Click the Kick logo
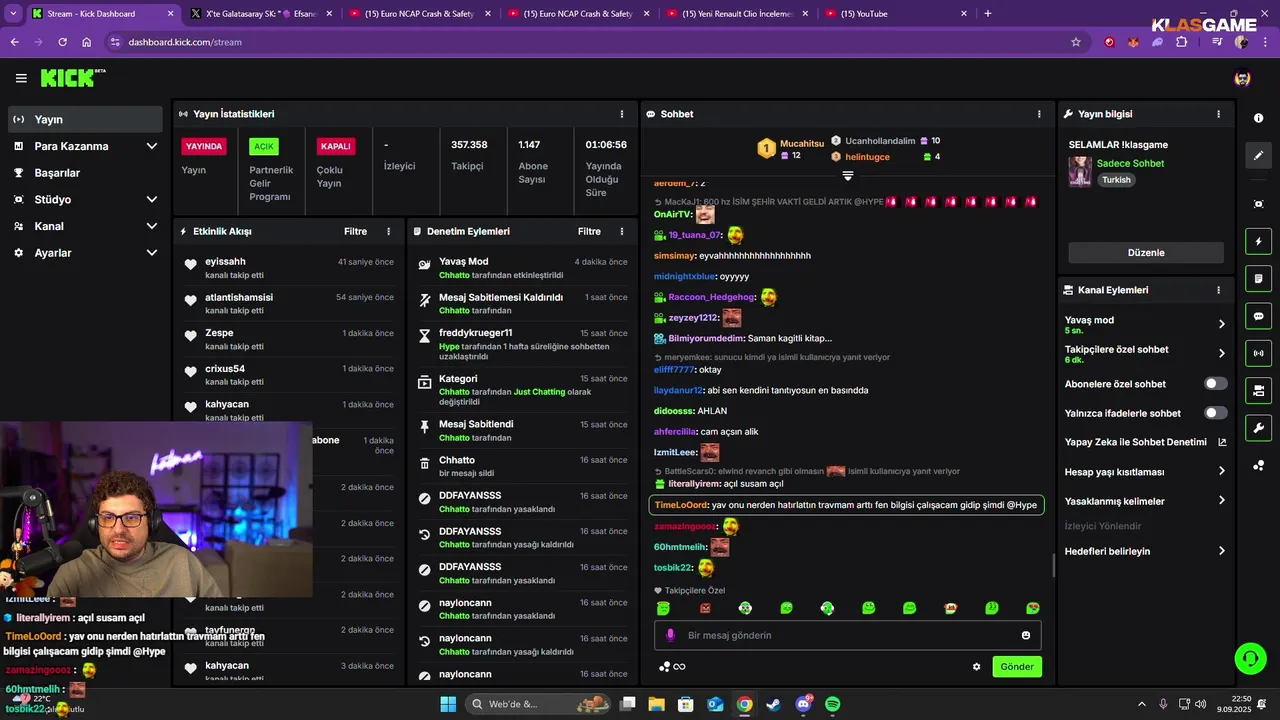Image resolution: width=1280 pixels, height=720 pixels. point(67,78)
